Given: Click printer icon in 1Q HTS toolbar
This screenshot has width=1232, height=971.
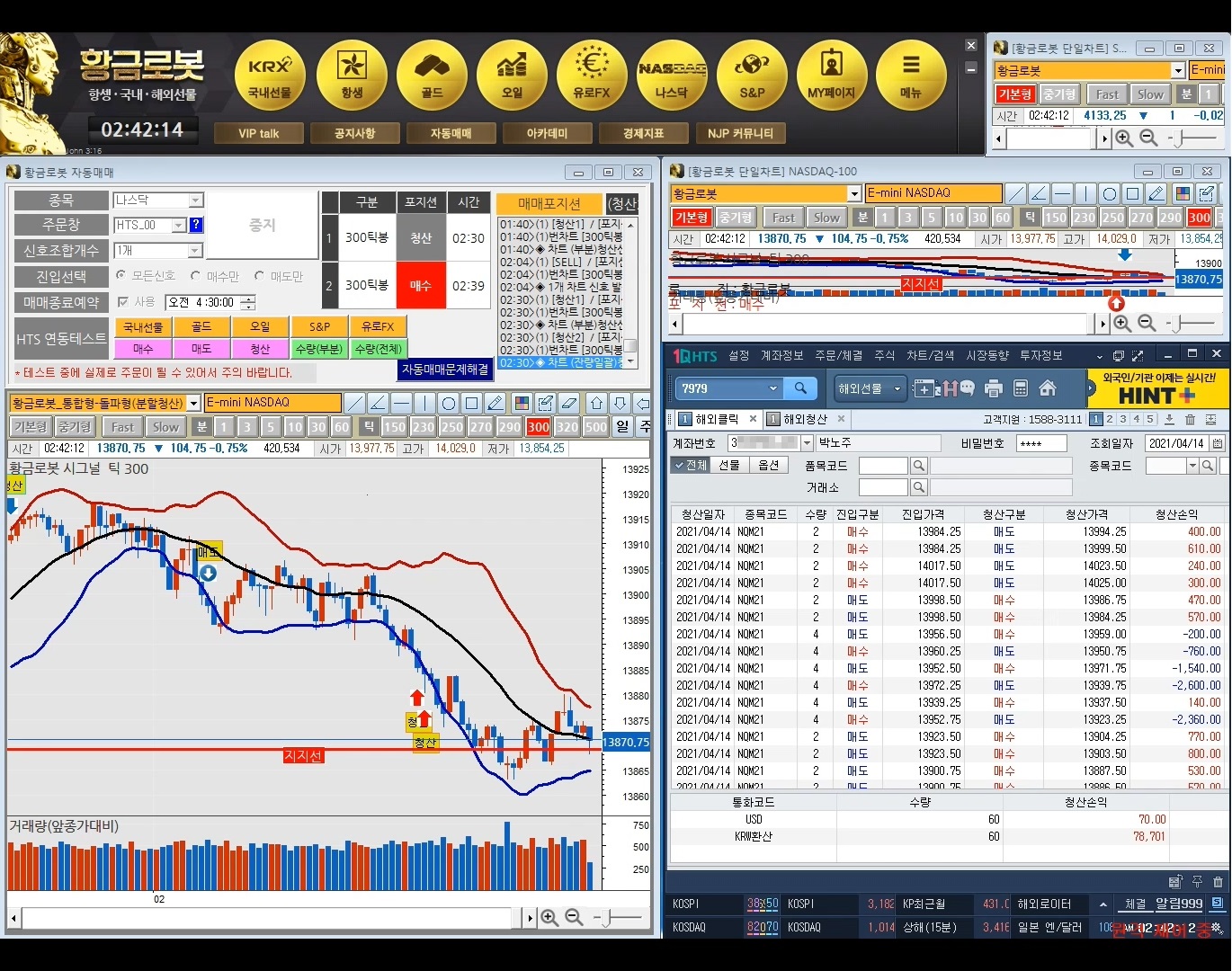Looking at the screenshot, I should (x=994, y=388).
